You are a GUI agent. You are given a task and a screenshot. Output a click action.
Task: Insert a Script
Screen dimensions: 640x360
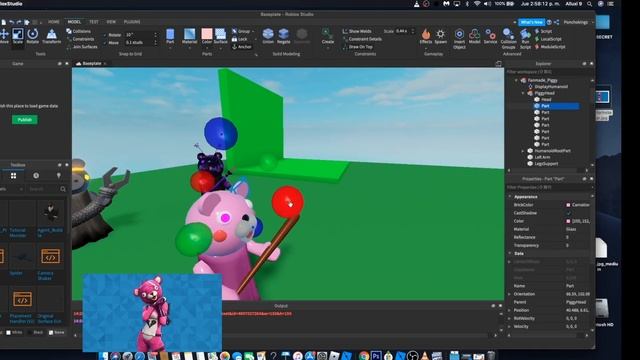(543, 31)
